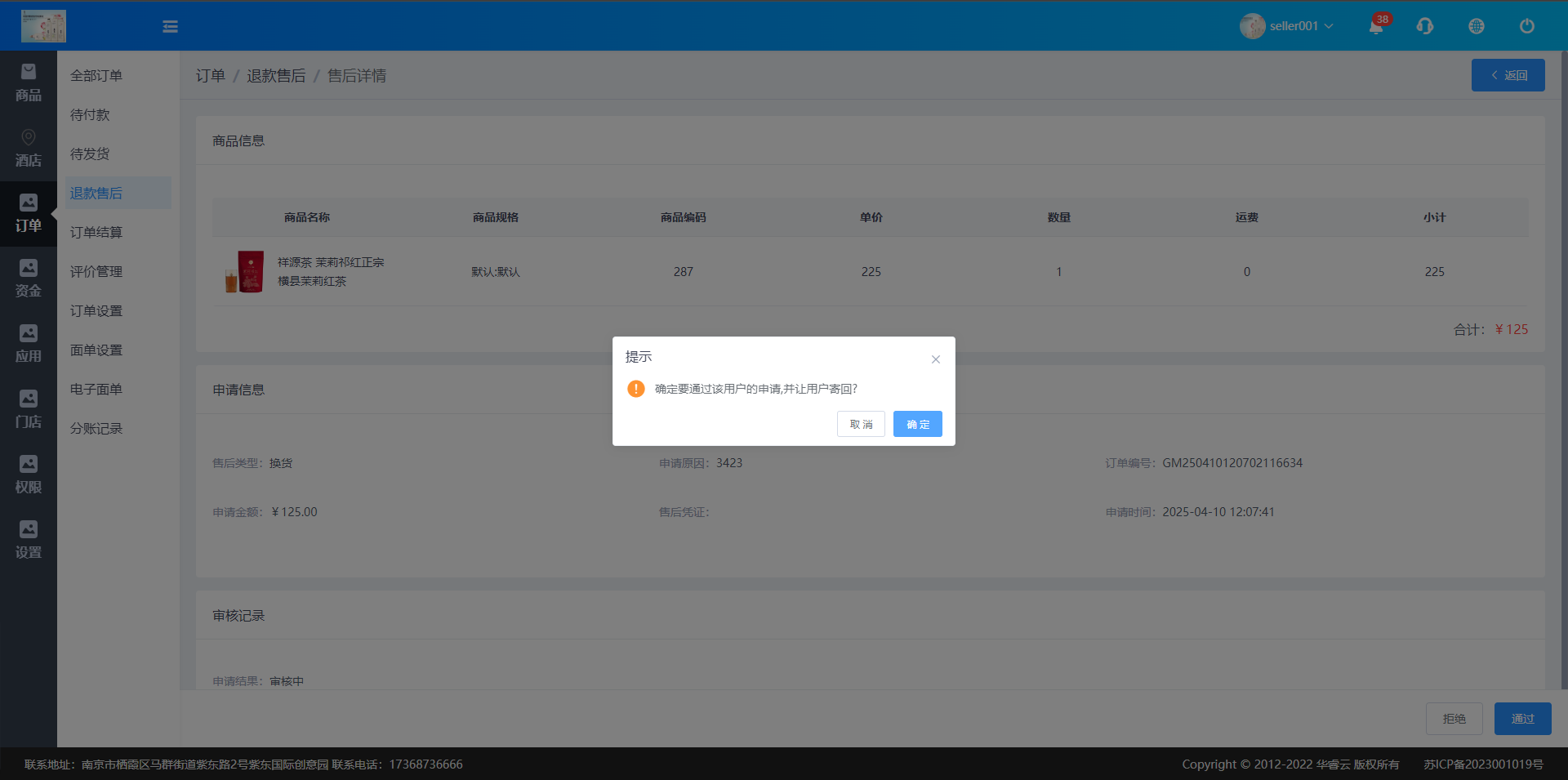Click the 返回 back button
Viewport: 1568px width, 780px height.
[1508, 75]
